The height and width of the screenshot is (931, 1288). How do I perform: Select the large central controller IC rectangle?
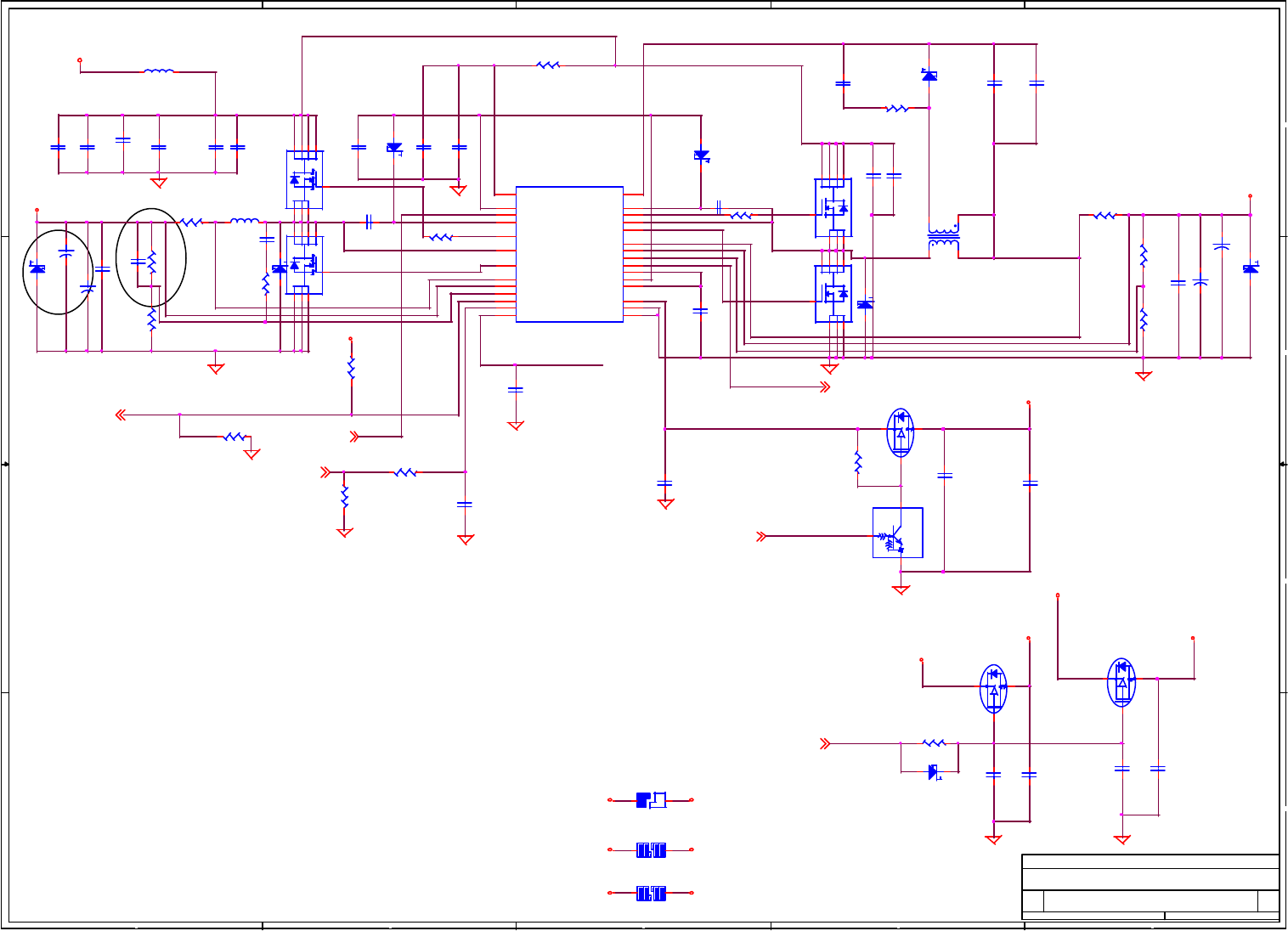tap(569, 255)
